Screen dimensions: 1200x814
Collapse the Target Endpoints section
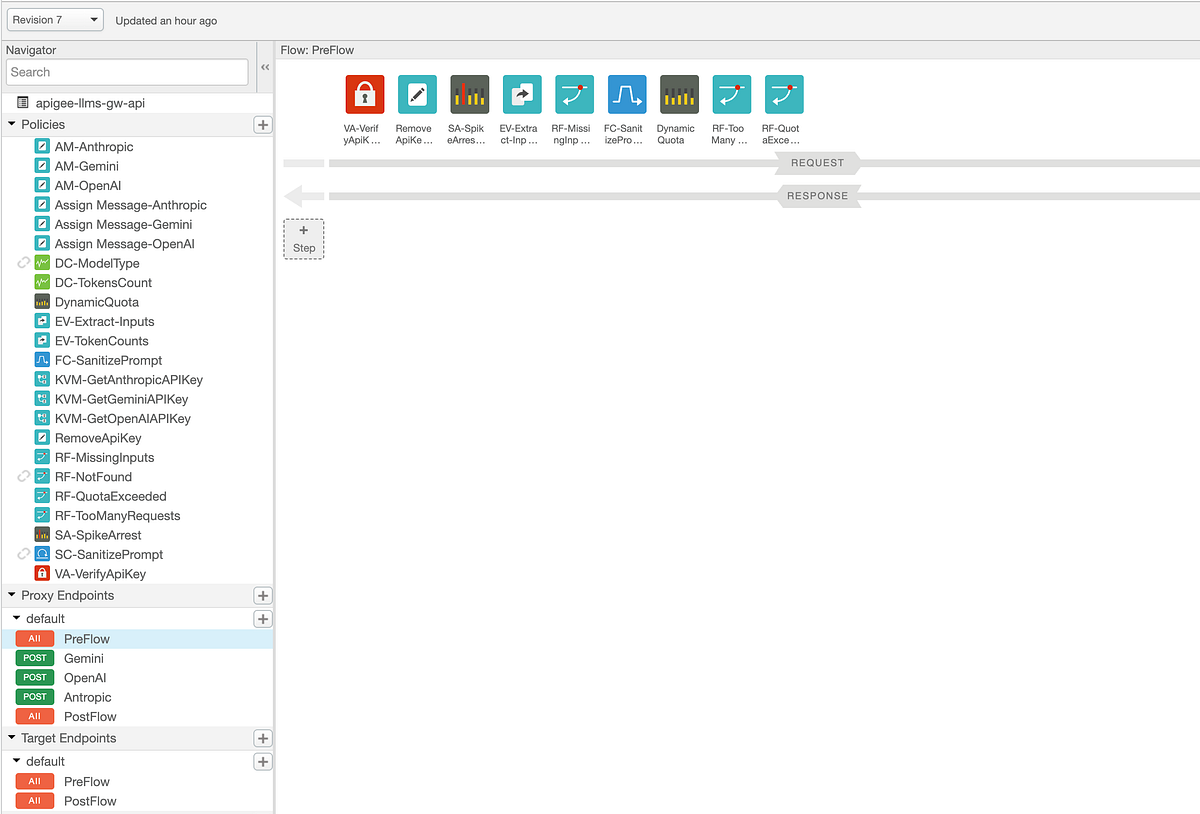pyautogui.click(x=12, y=739)
